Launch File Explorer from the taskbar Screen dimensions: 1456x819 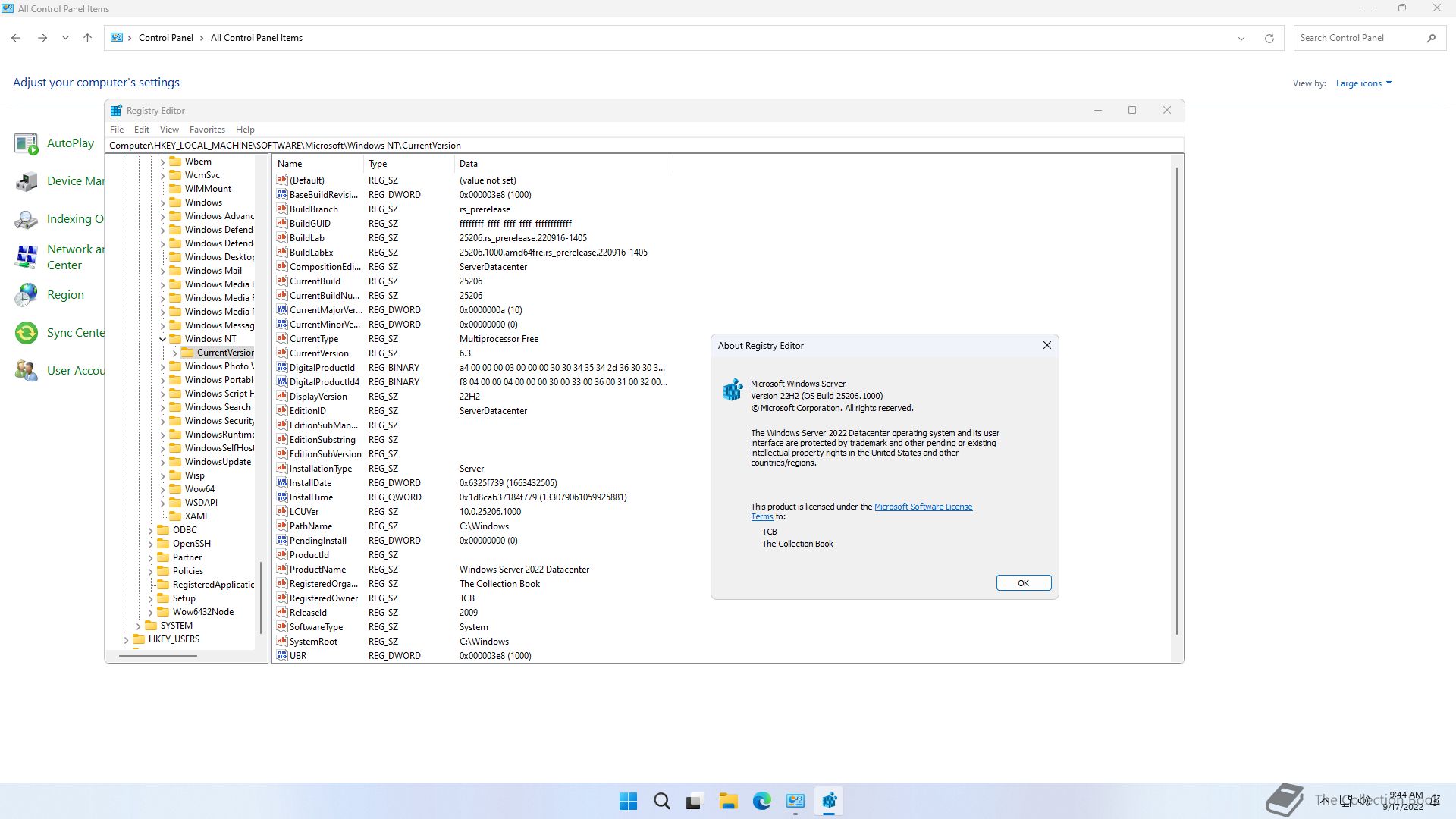[x=728, y=801]
